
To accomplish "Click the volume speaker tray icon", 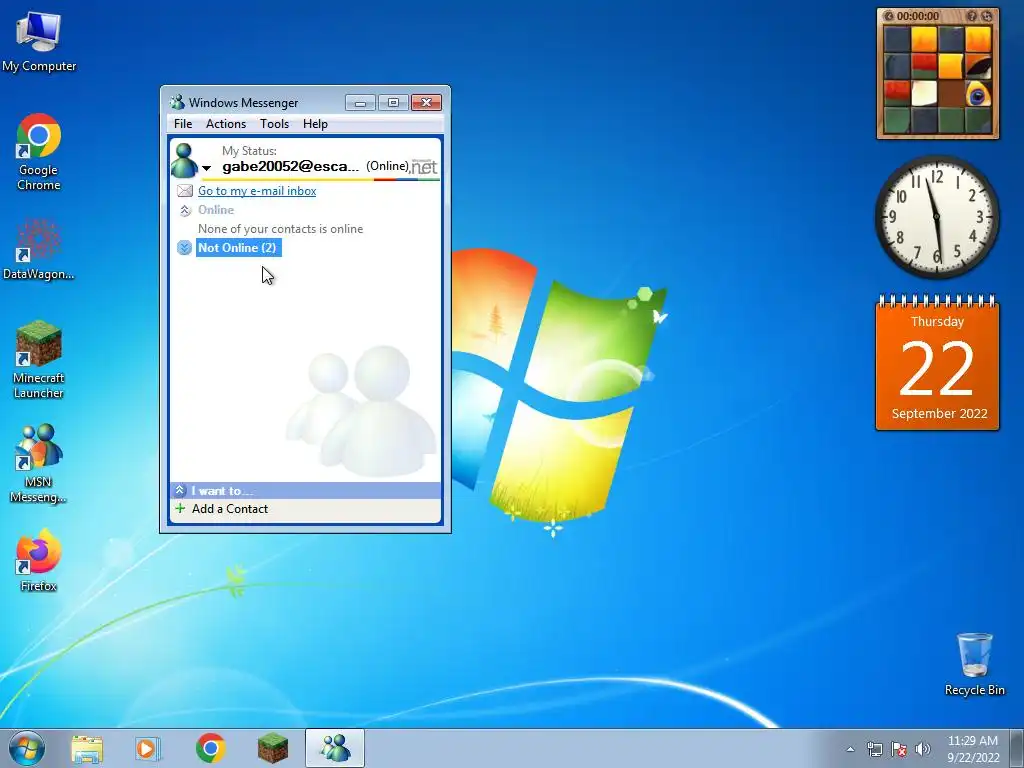I will point(923,749).
